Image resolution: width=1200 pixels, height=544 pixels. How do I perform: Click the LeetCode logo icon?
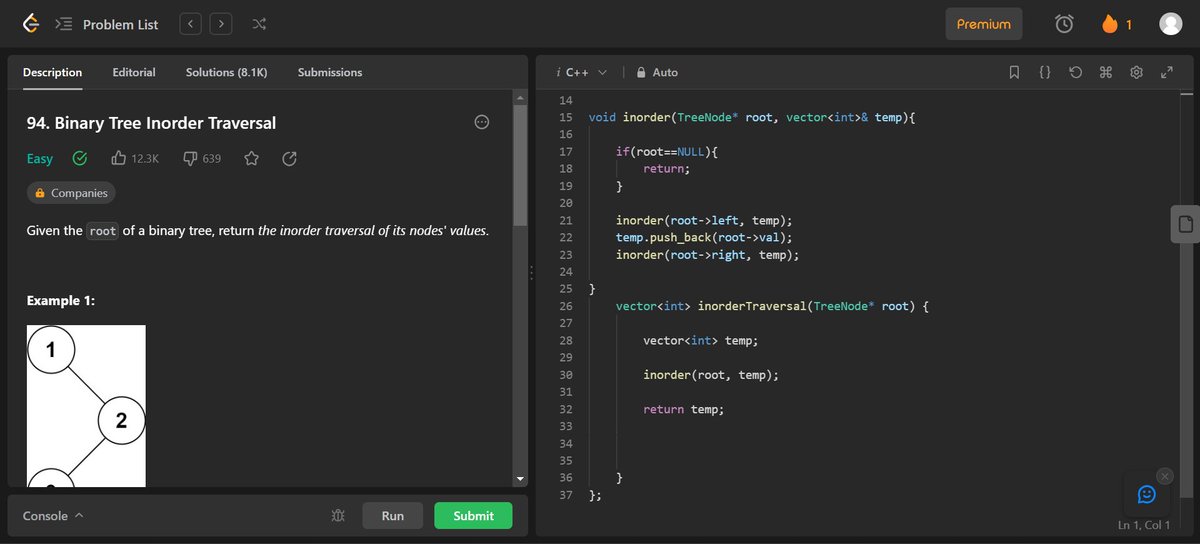click(31, 24)
